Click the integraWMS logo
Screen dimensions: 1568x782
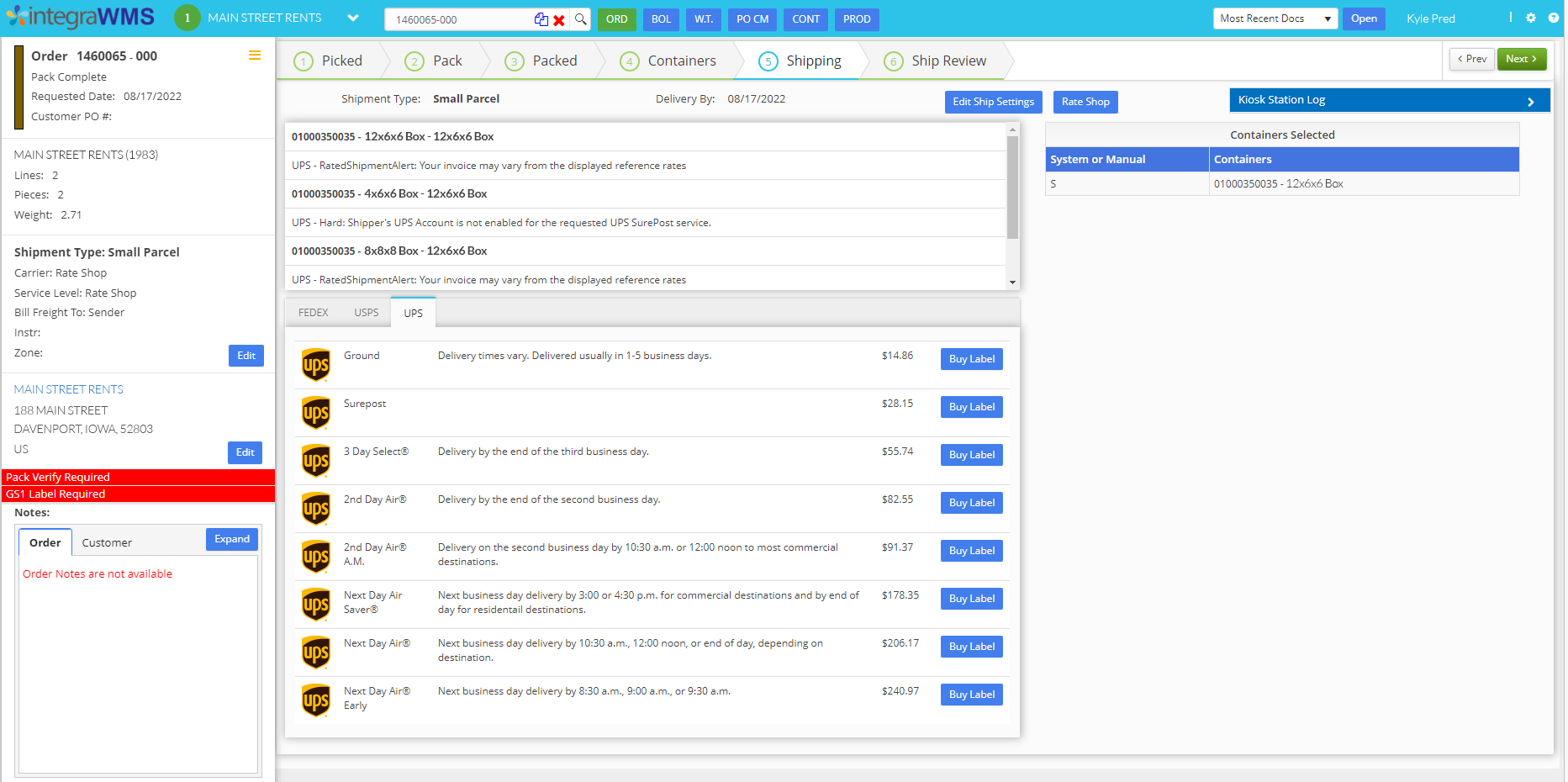point(81,17)
